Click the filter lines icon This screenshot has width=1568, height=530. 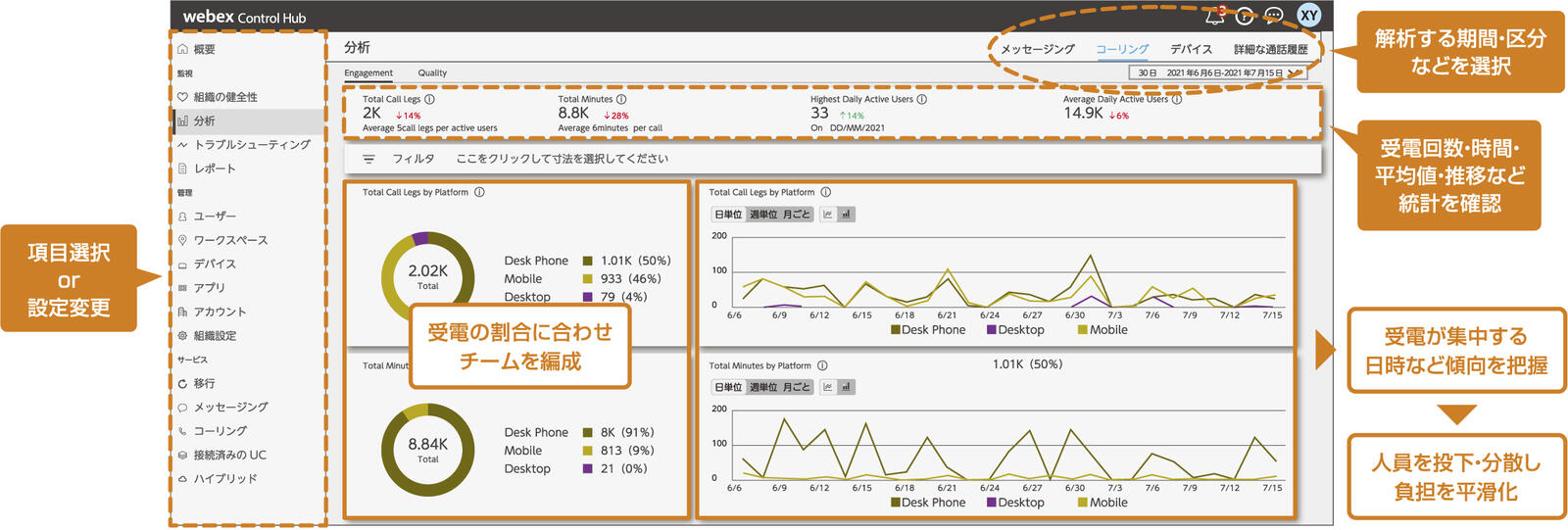tap(368, 159)
